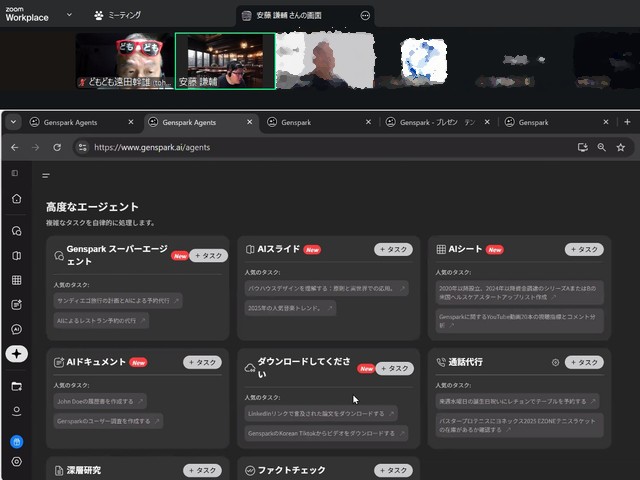Add task for AIスライド
Screen dimensions: 640x480
point(393,249)
